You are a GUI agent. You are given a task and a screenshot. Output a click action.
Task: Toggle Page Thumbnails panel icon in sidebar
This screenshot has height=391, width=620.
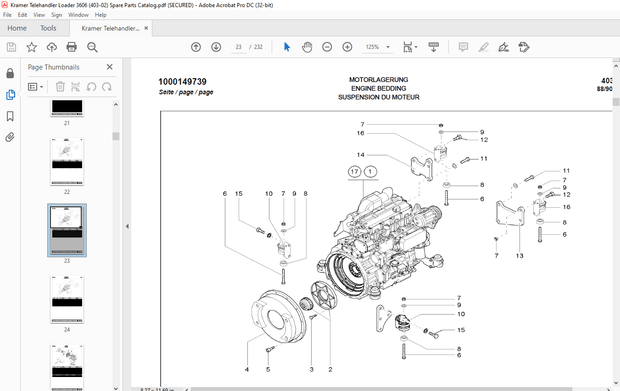[10, 95]
